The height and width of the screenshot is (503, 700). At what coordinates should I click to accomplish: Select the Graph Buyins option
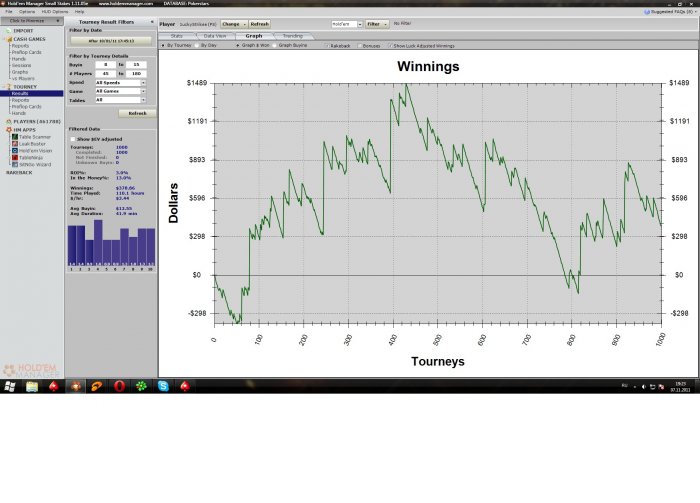[275, 46]
